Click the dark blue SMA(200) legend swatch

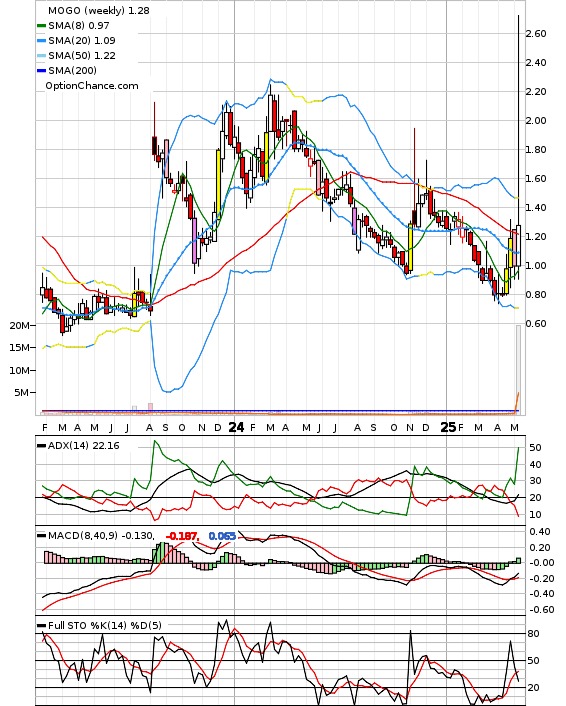click(x=41, y=70)
